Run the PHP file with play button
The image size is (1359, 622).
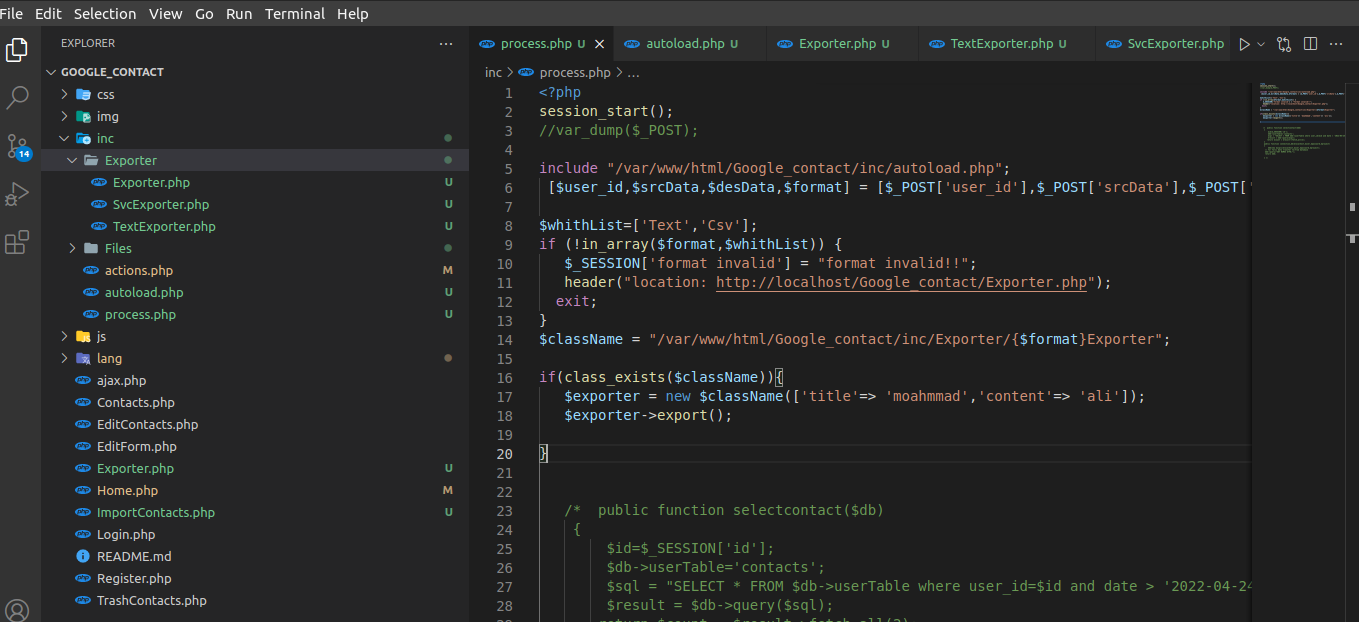[x=1244, y=44]
